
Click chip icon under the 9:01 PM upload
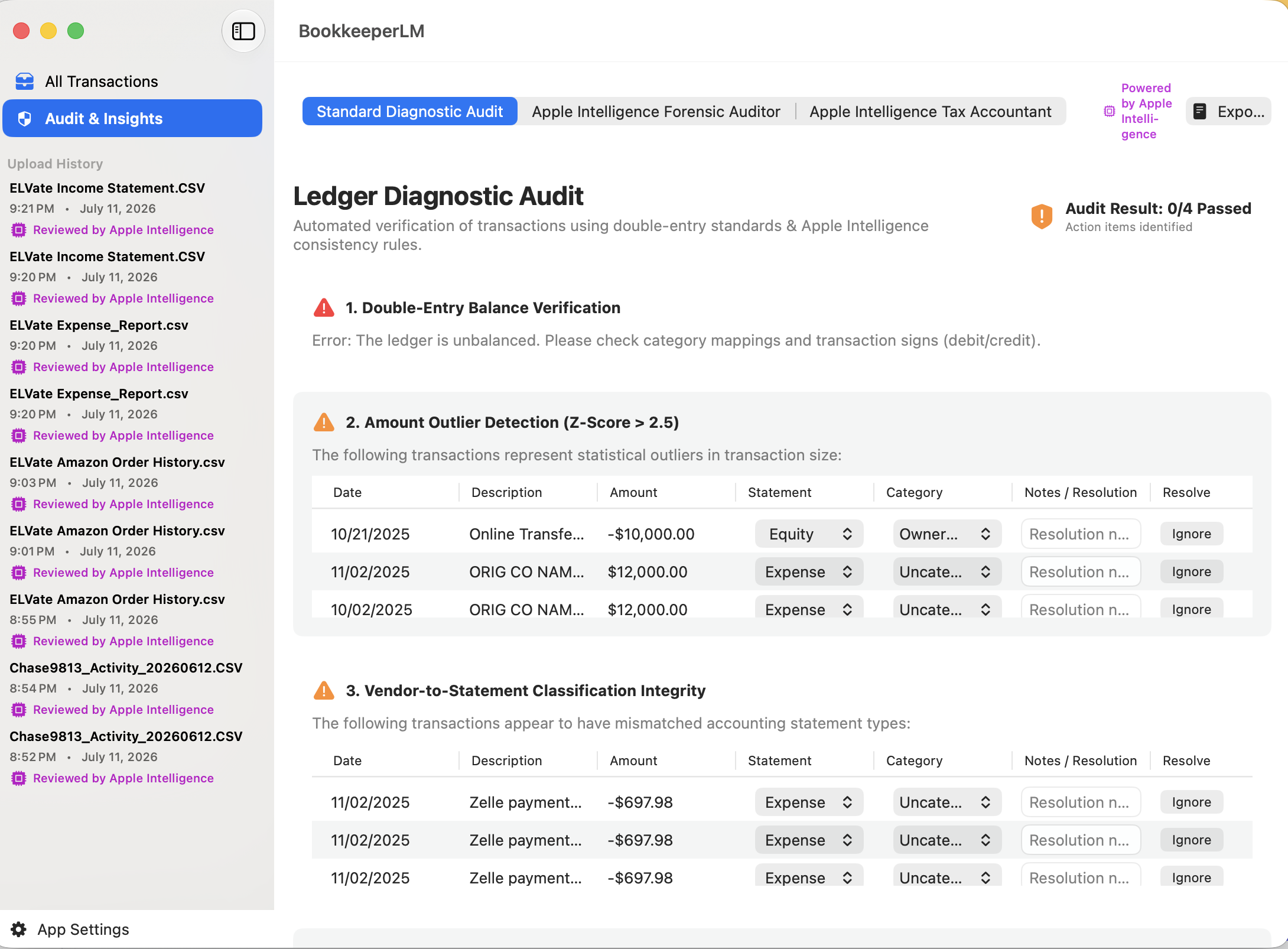click(19, 573)
